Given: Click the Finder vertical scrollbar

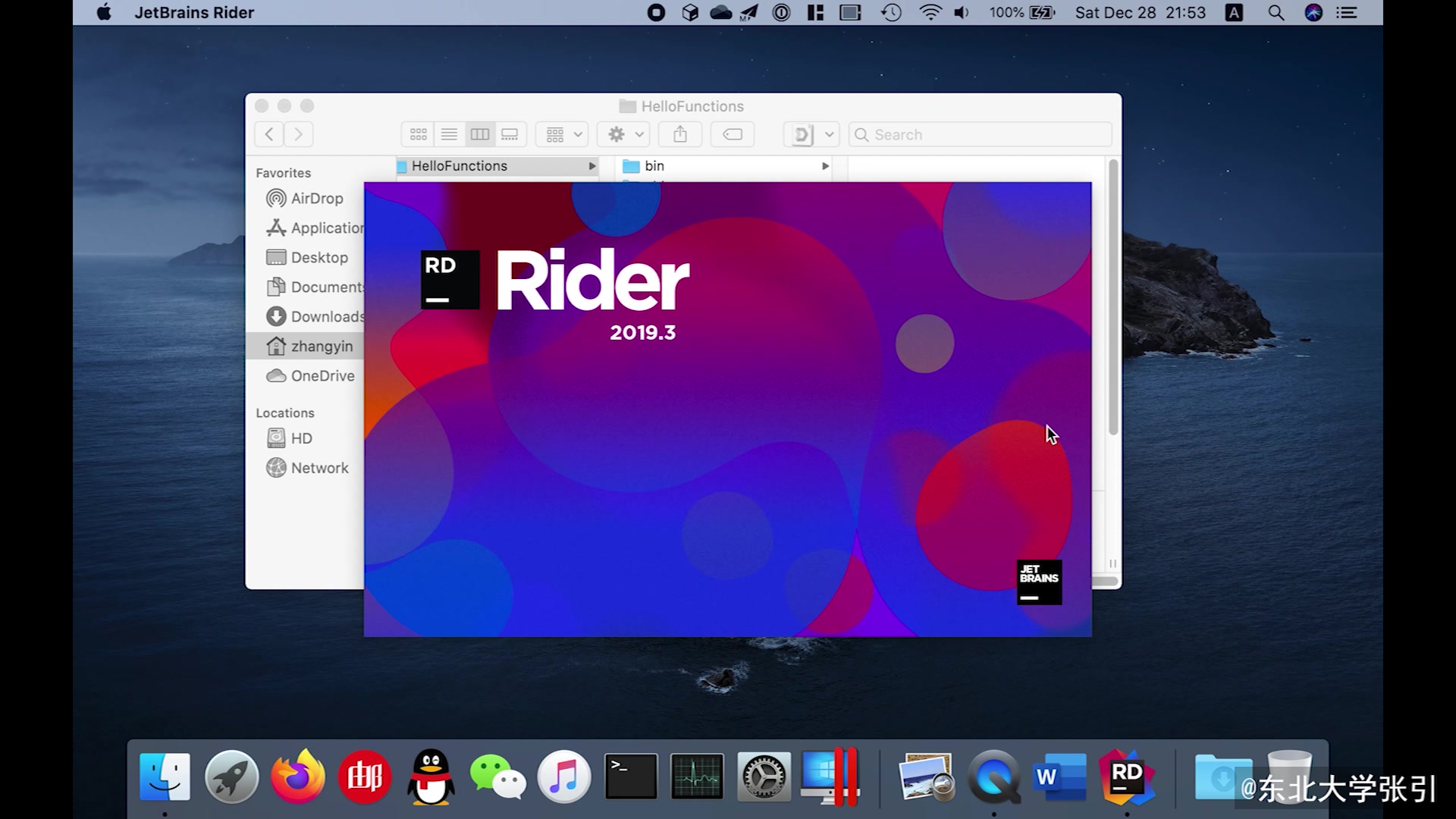Looking at the screenshot, I should [1113, 297].
